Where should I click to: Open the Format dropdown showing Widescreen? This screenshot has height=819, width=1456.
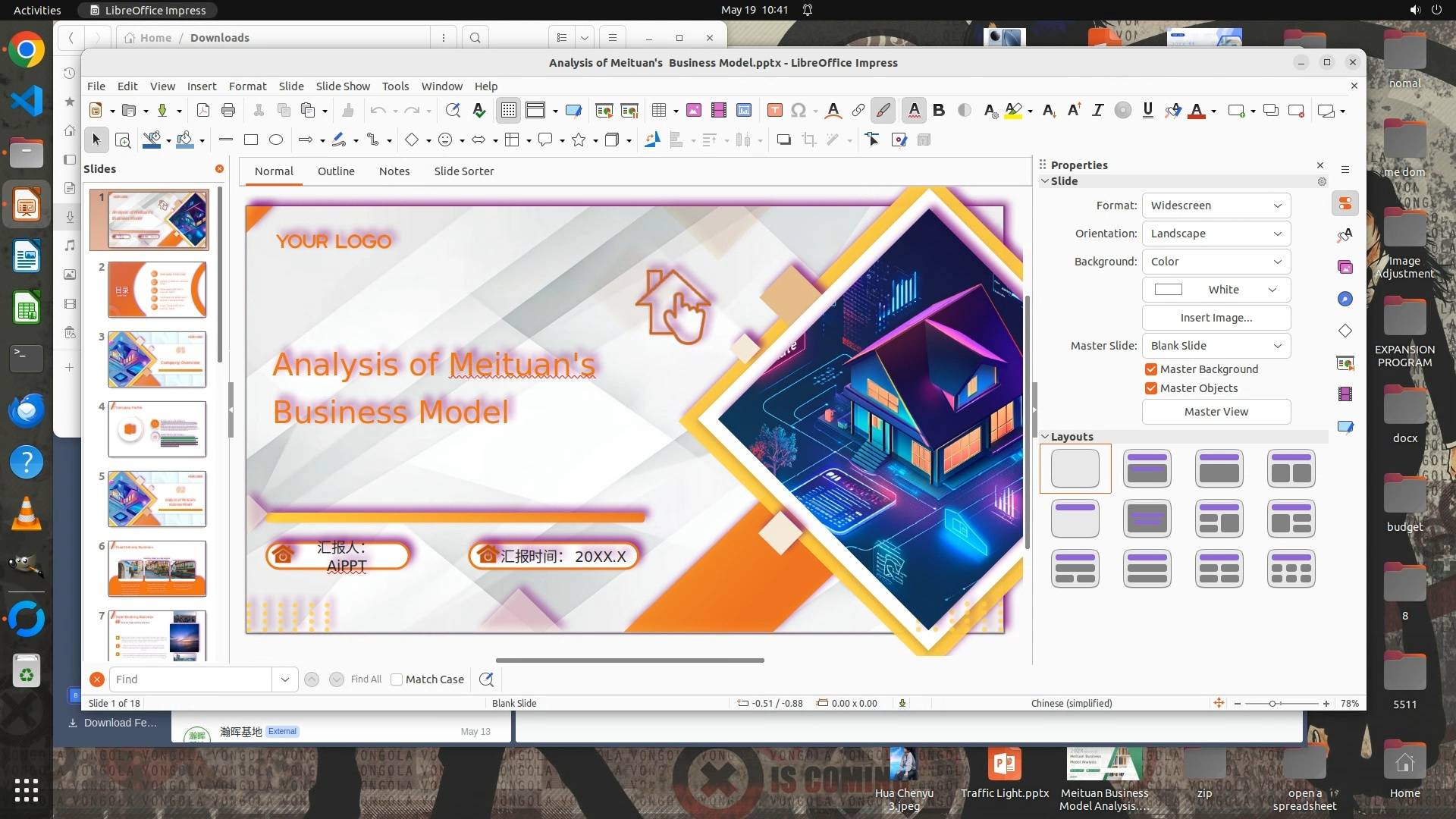coord(1216,206)
